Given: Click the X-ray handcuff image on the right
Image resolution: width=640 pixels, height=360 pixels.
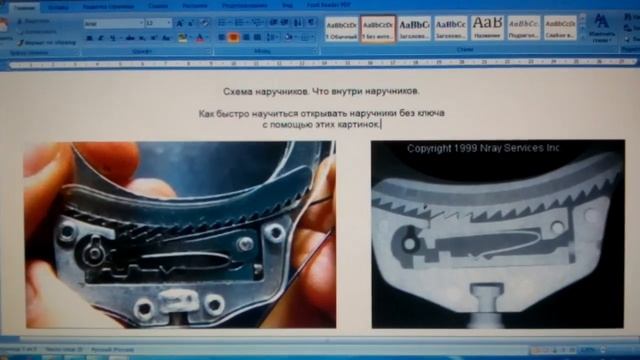Looking at the screenshot, I should click(498, 234).
